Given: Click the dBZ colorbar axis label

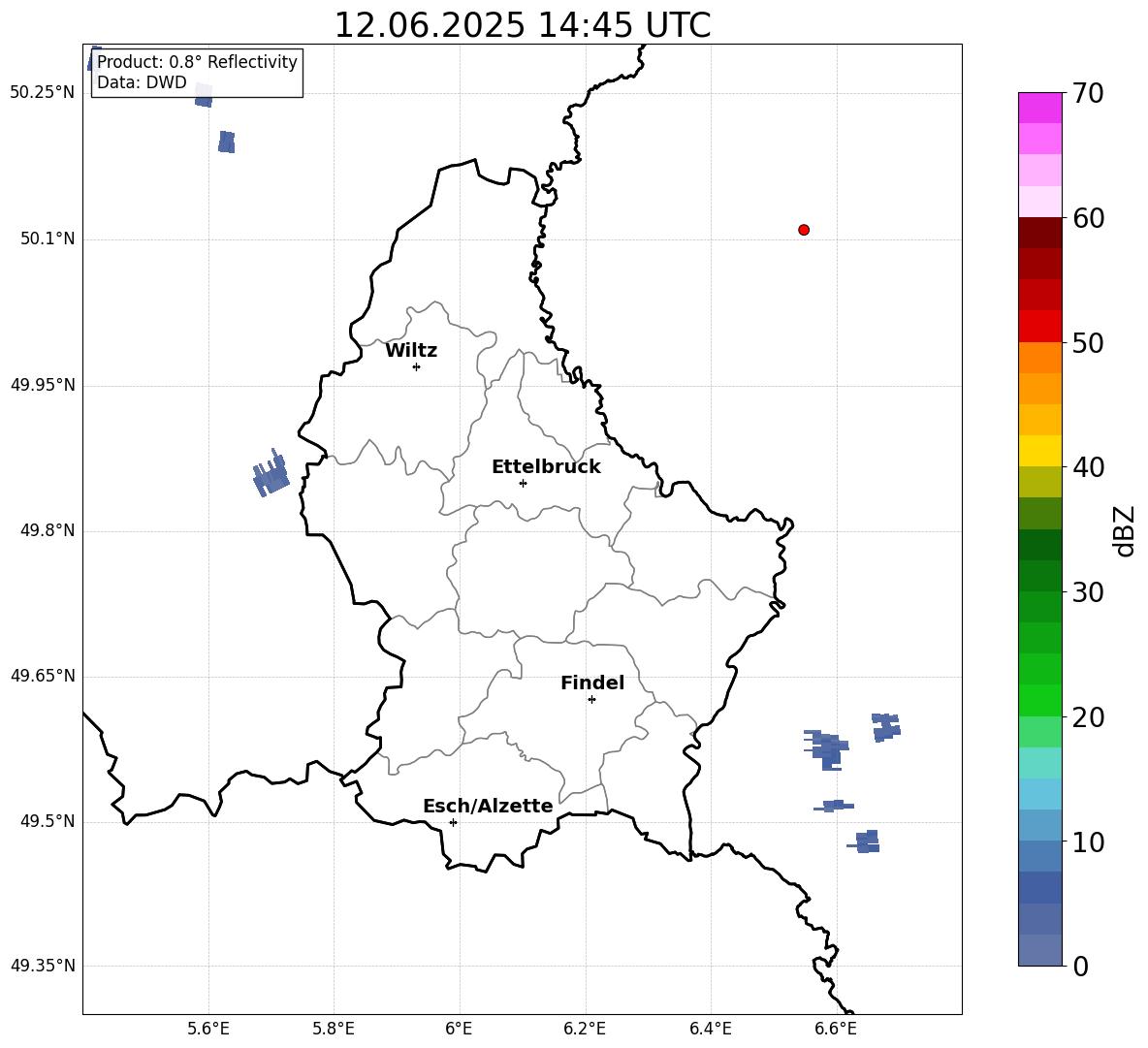Looking at the screenshot, I should tap(1123, 531).
